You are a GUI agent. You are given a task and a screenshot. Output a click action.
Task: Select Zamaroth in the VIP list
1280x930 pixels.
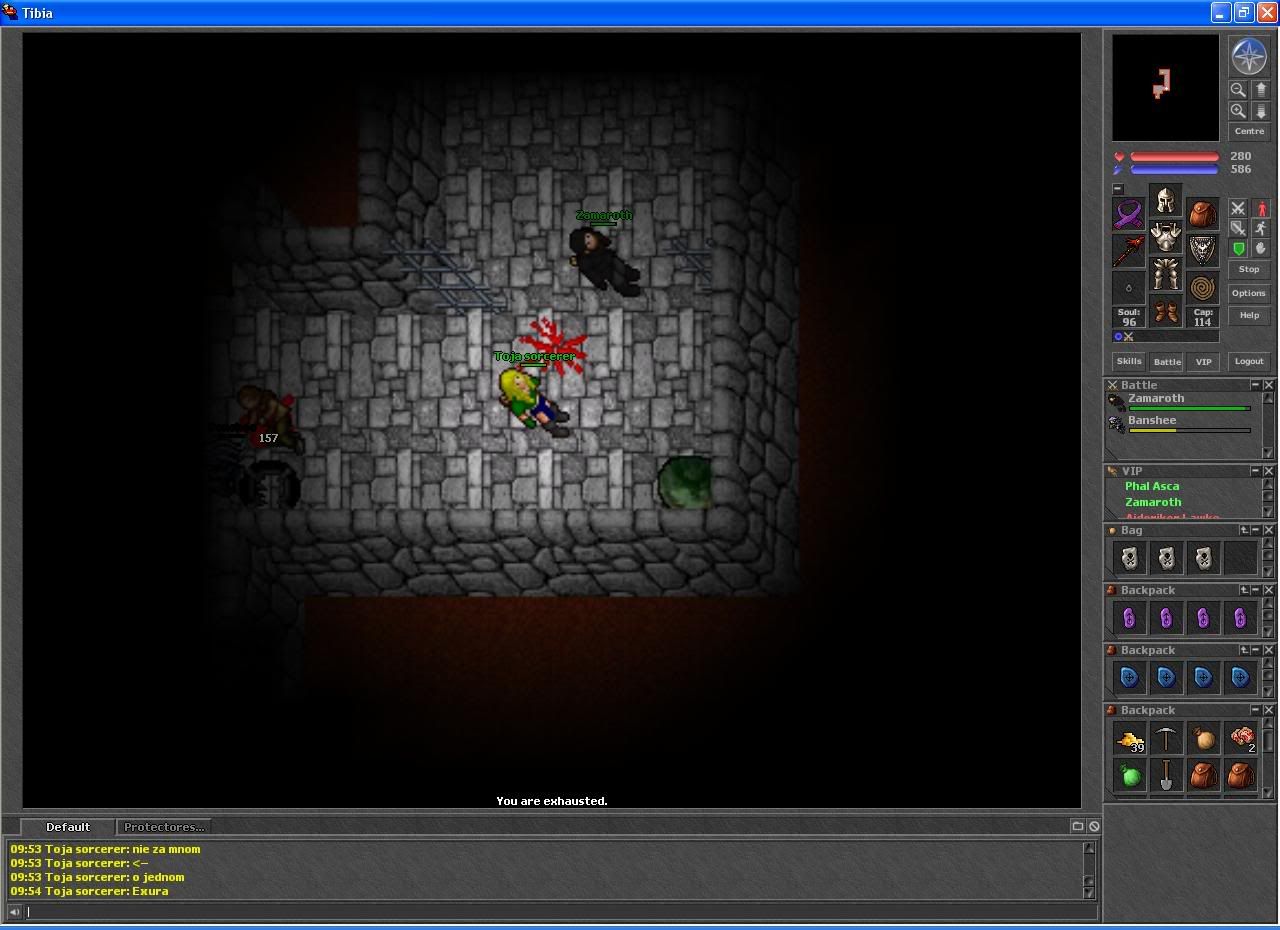(x=1153, y=502)
